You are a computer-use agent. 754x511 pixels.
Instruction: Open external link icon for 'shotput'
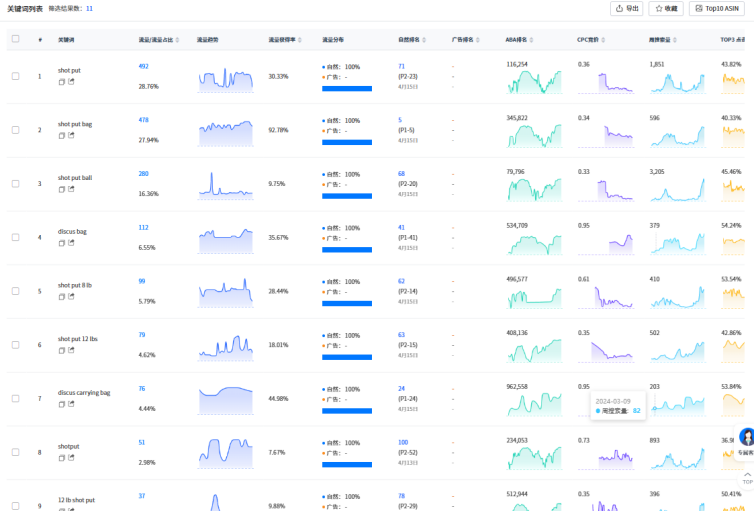(x=71, y=458)
